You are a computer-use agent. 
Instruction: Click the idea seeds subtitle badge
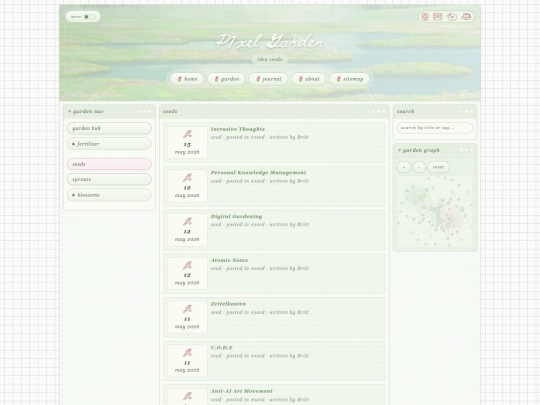[x=270, y=59]
